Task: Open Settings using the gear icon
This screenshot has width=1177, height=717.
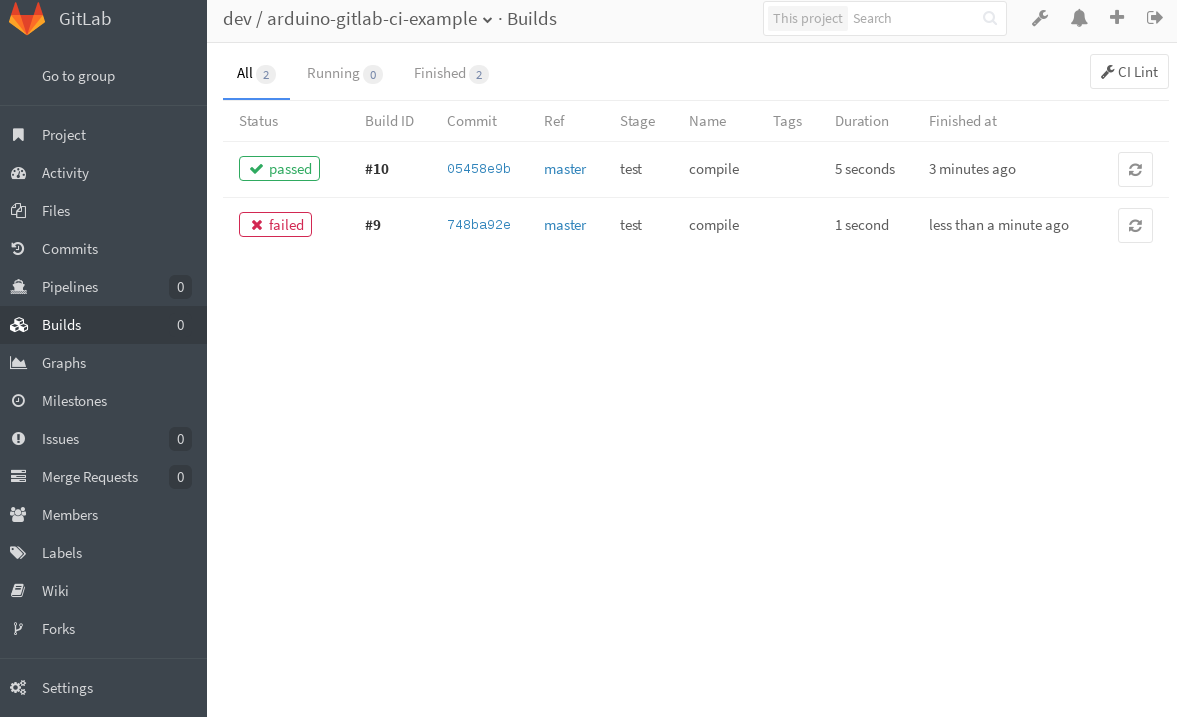Action: (67, 688)
